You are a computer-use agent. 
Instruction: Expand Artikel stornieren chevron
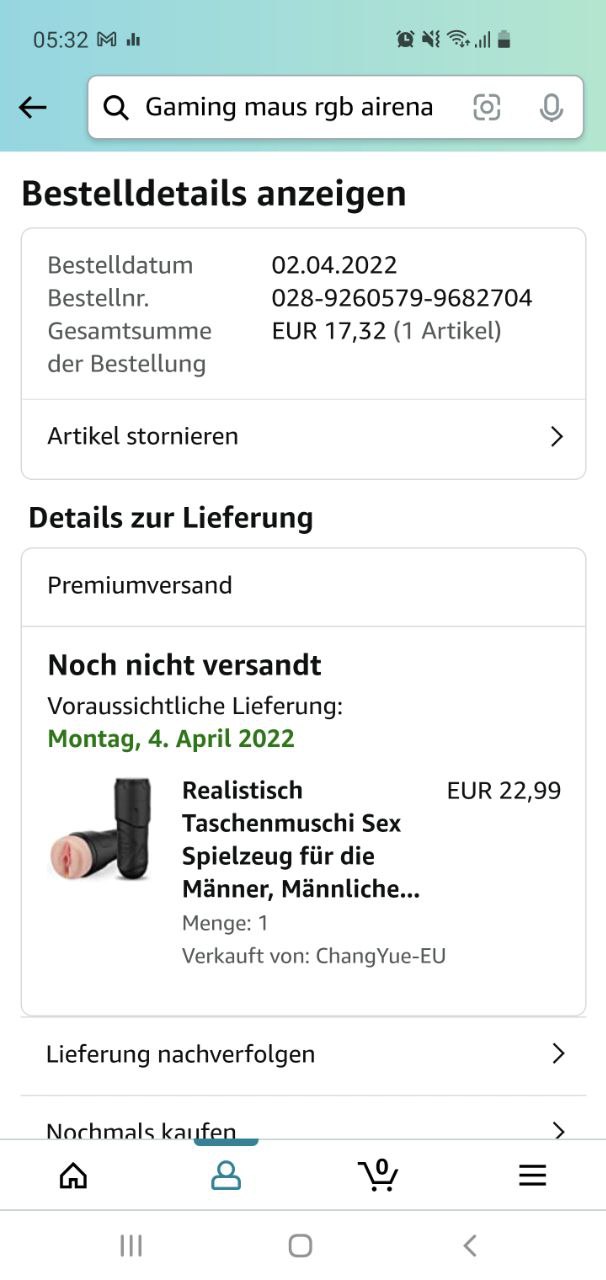click(557, 437)
